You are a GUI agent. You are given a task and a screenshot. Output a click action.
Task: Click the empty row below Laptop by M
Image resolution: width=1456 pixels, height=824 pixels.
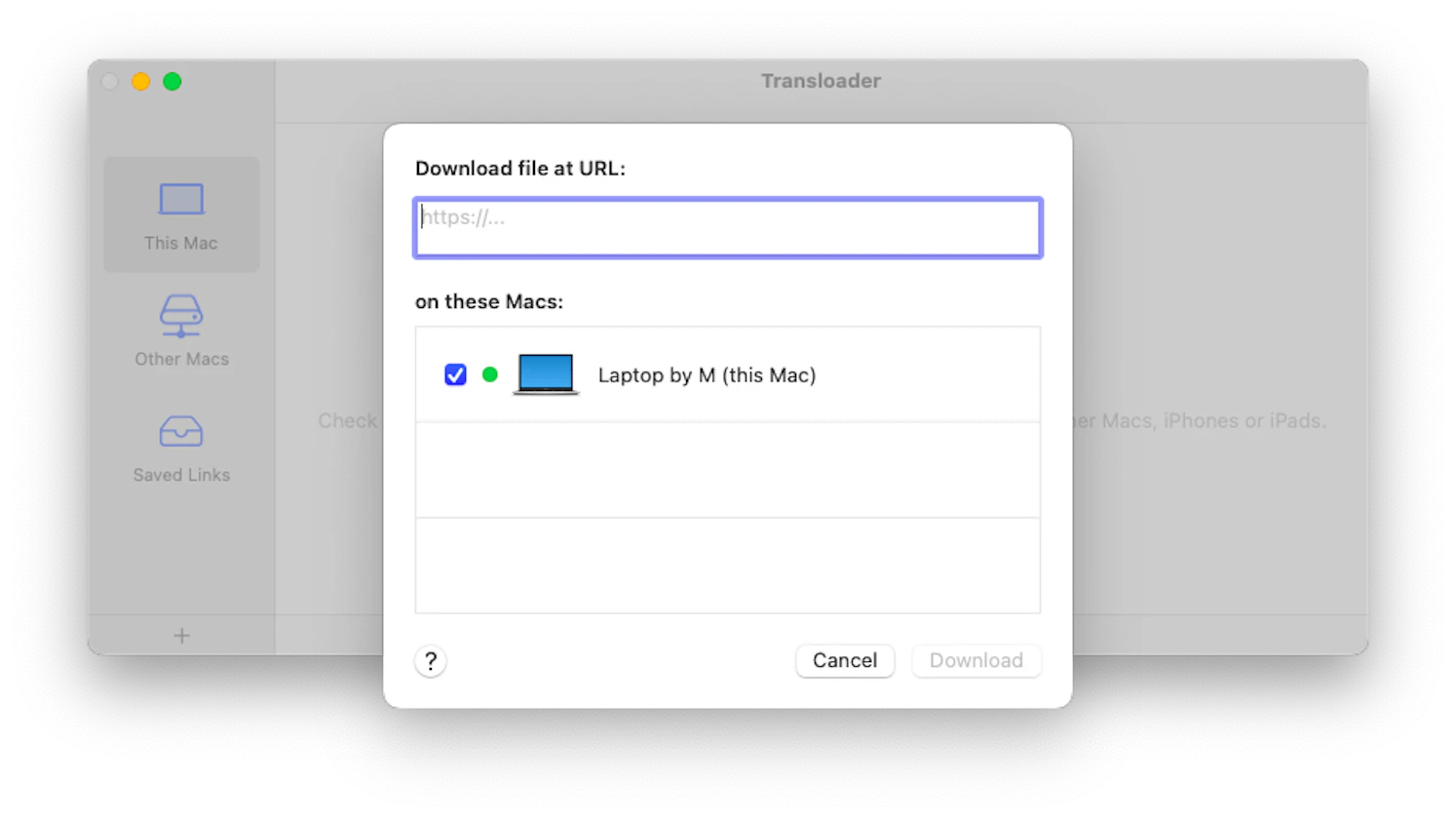[727, 469]
